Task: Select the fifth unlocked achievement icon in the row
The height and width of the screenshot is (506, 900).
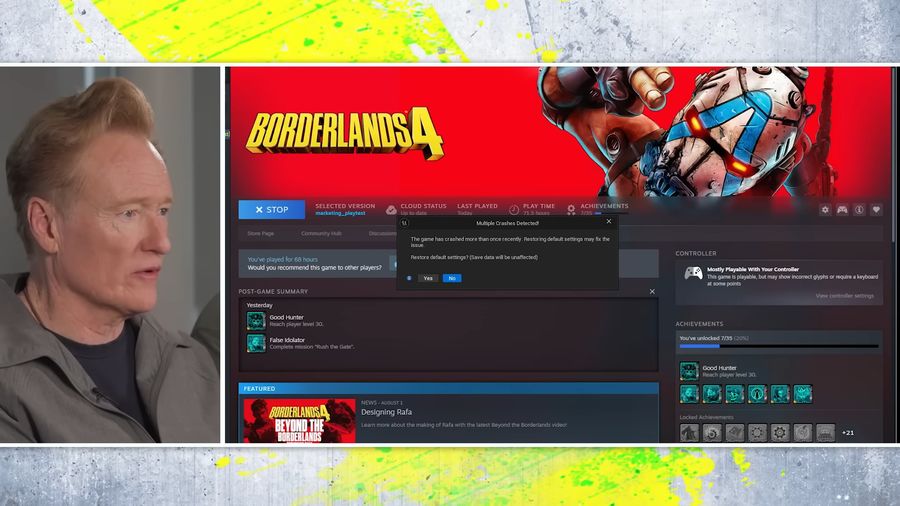Action: click(780, 394)
